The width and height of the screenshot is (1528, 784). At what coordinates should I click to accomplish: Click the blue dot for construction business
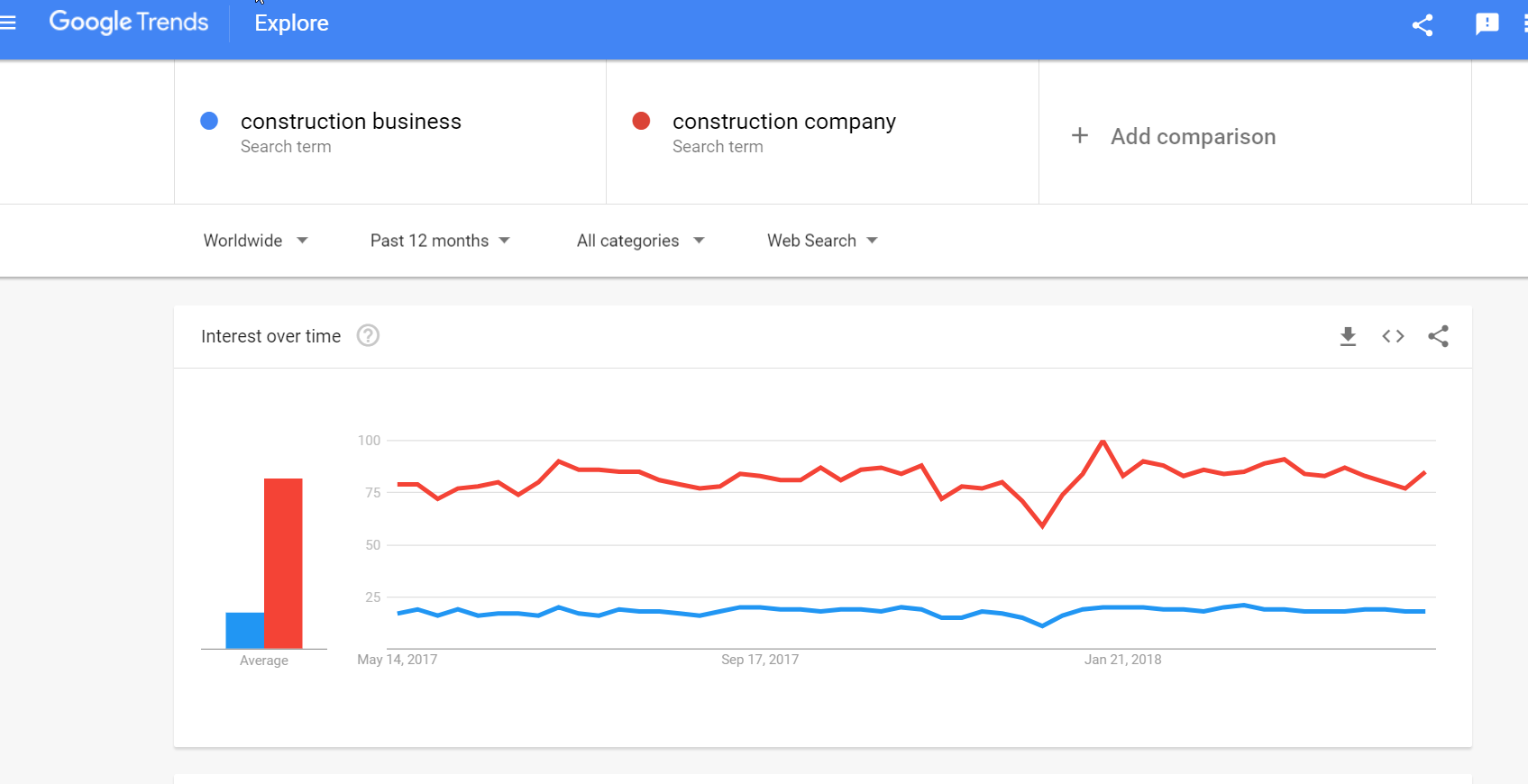209,121
